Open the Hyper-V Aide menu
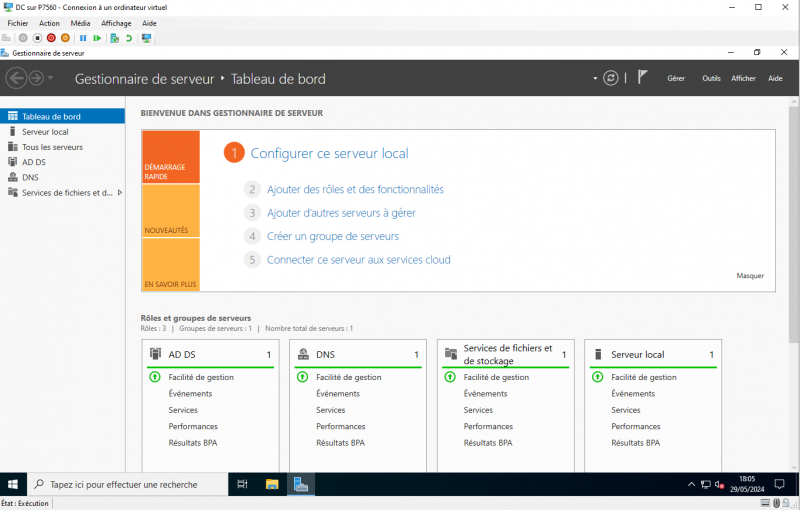The width and height of the screenshot is (800, 510). pos(149,23)
